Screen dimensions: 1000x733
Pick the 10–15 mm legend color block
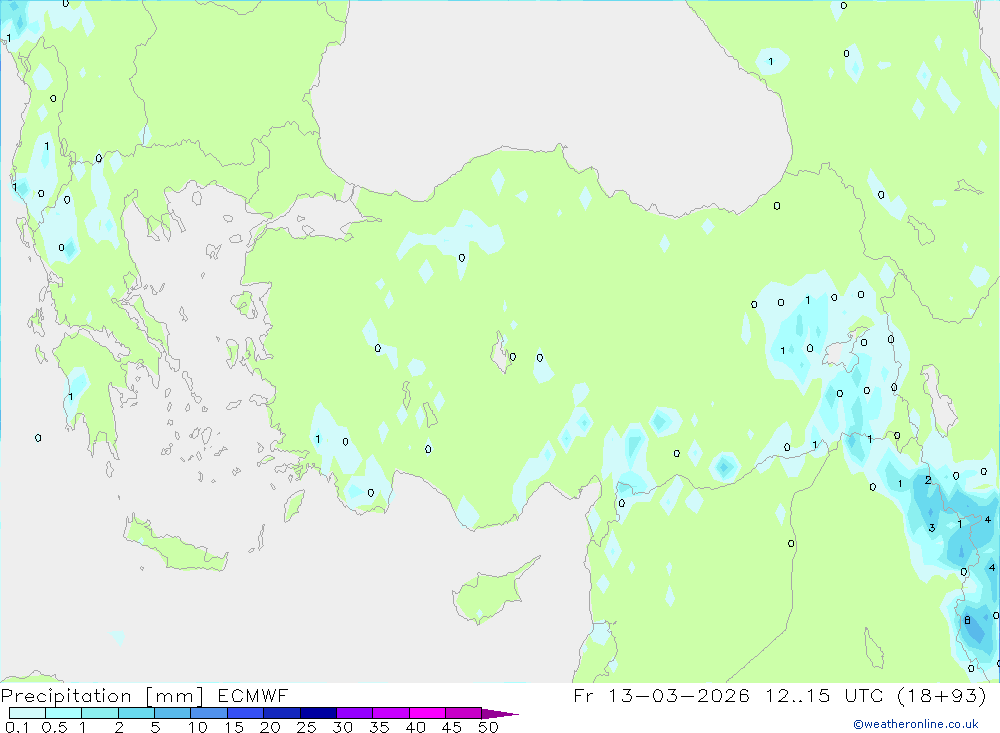pyautogui.click(x=209, y=713)
